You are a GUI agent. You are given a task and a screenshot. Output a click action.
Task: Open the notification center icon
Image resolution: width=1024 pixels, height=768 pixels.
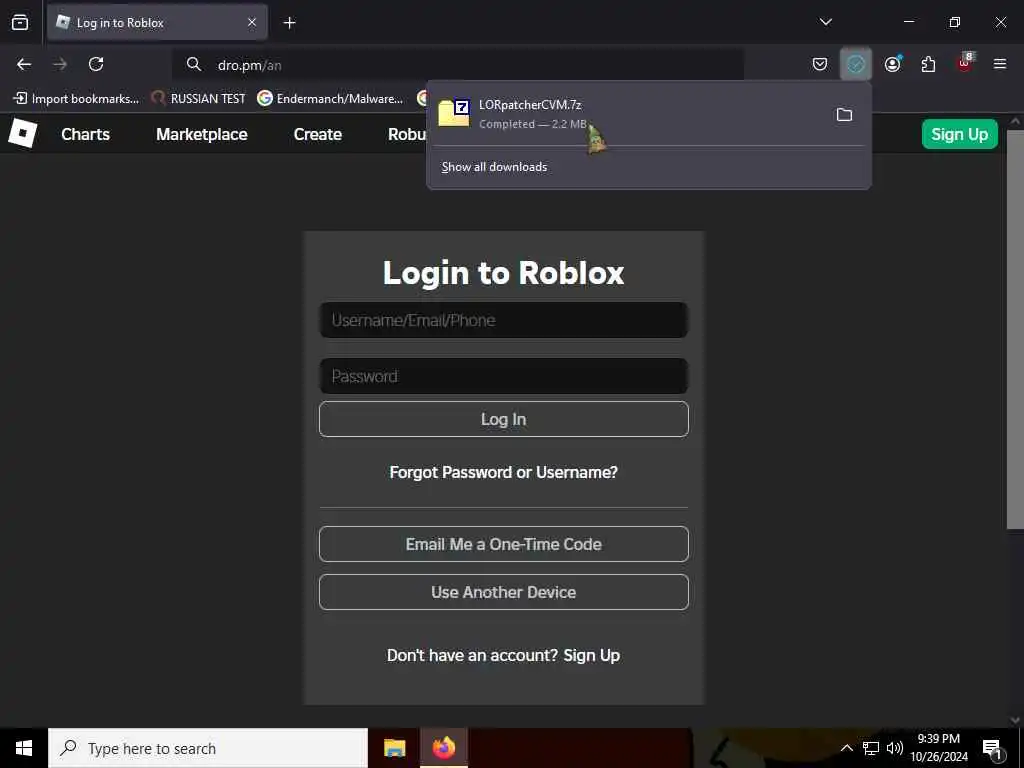[x=992, y=748]
